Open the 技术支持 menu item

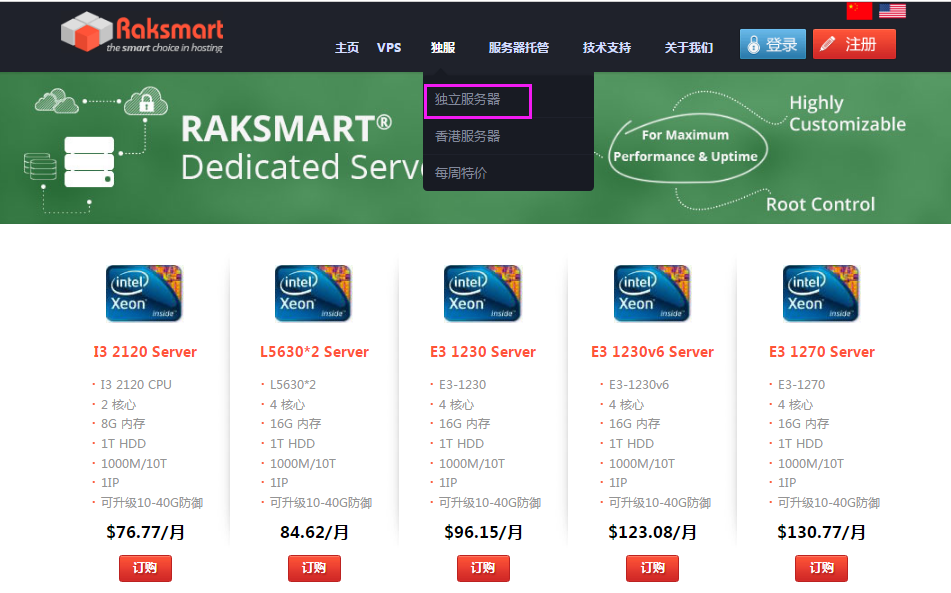(607, 47)
